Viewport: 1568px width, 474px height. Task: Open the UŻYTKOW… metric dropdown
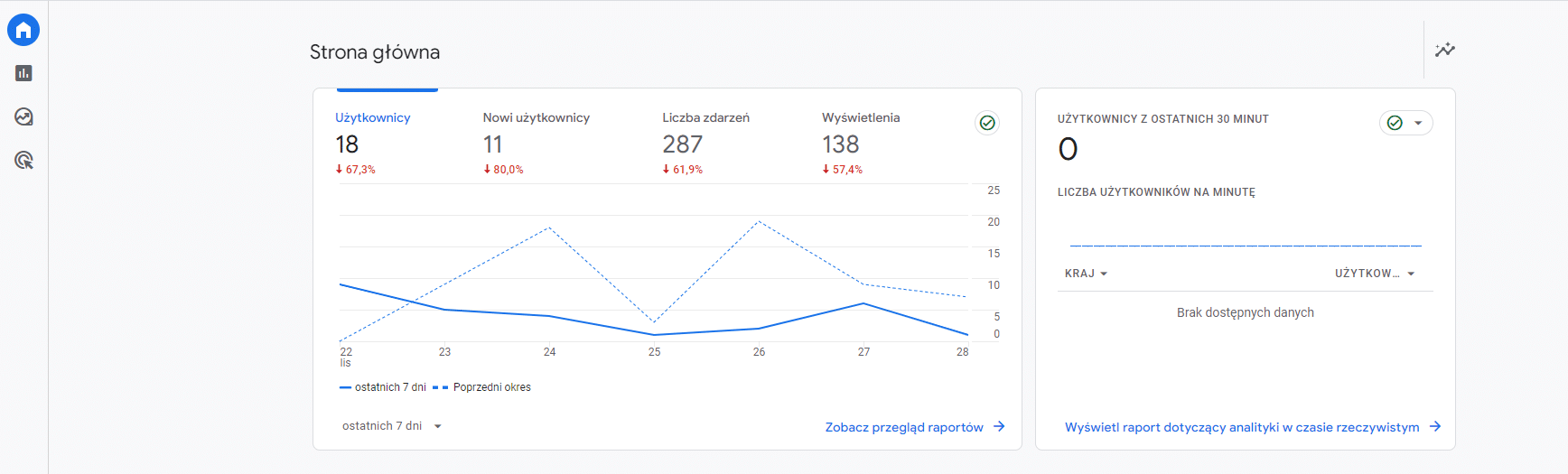click(1375, 274)
